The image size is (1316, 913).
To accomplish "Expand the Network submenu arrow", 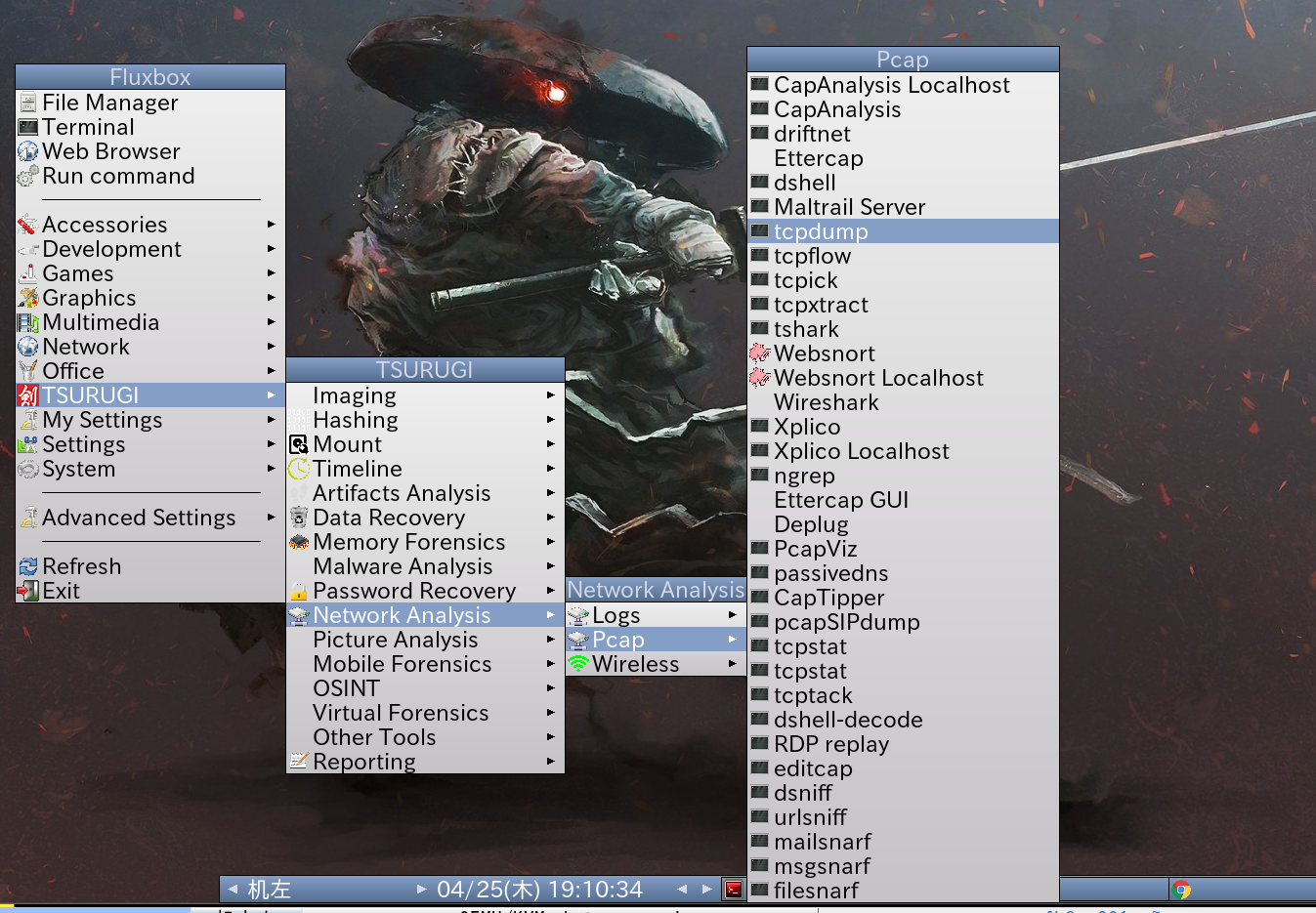I will click(271, 347).
